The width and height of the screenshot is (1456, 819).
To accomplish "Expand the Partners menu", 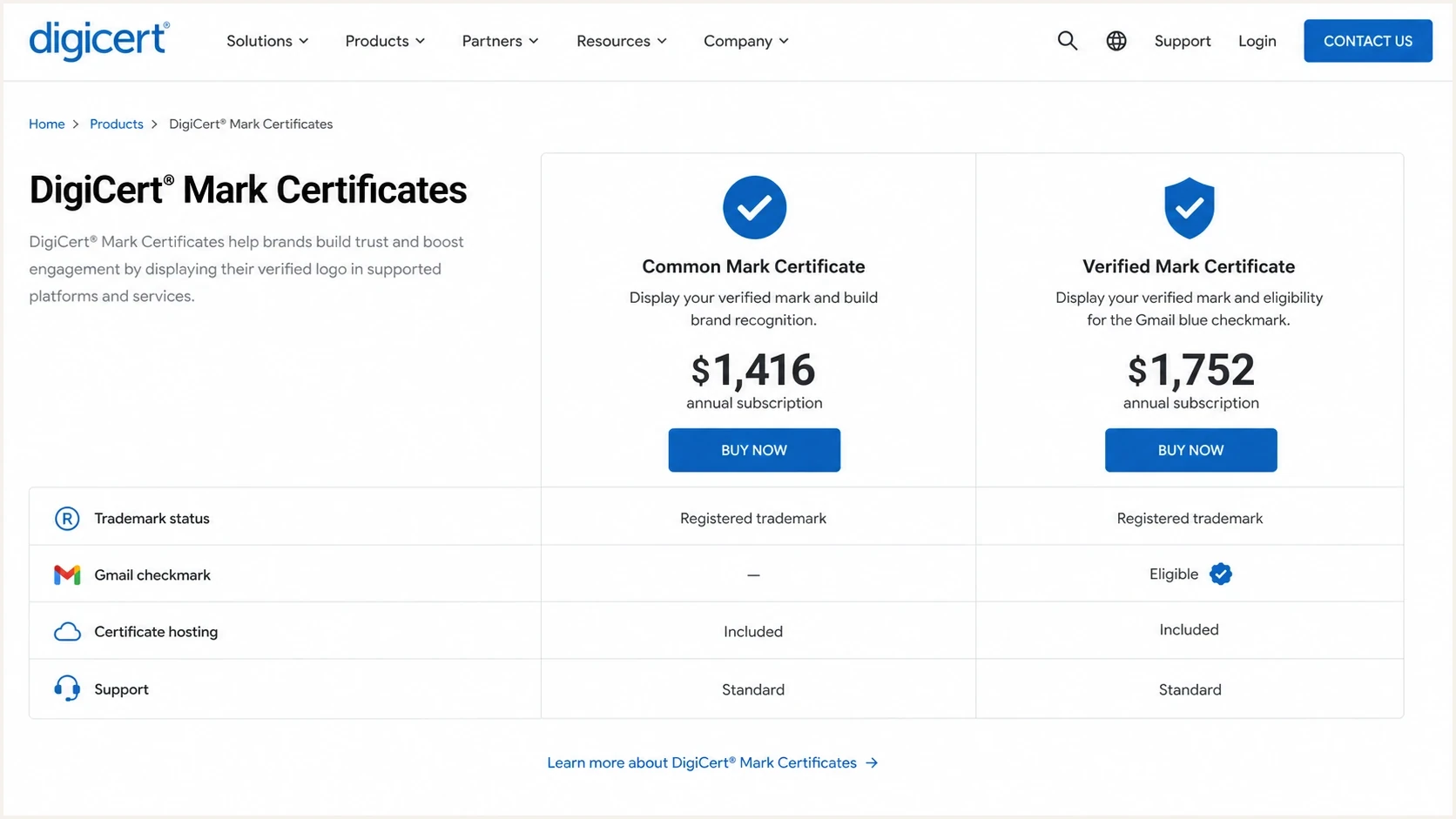I will (500, 41).
